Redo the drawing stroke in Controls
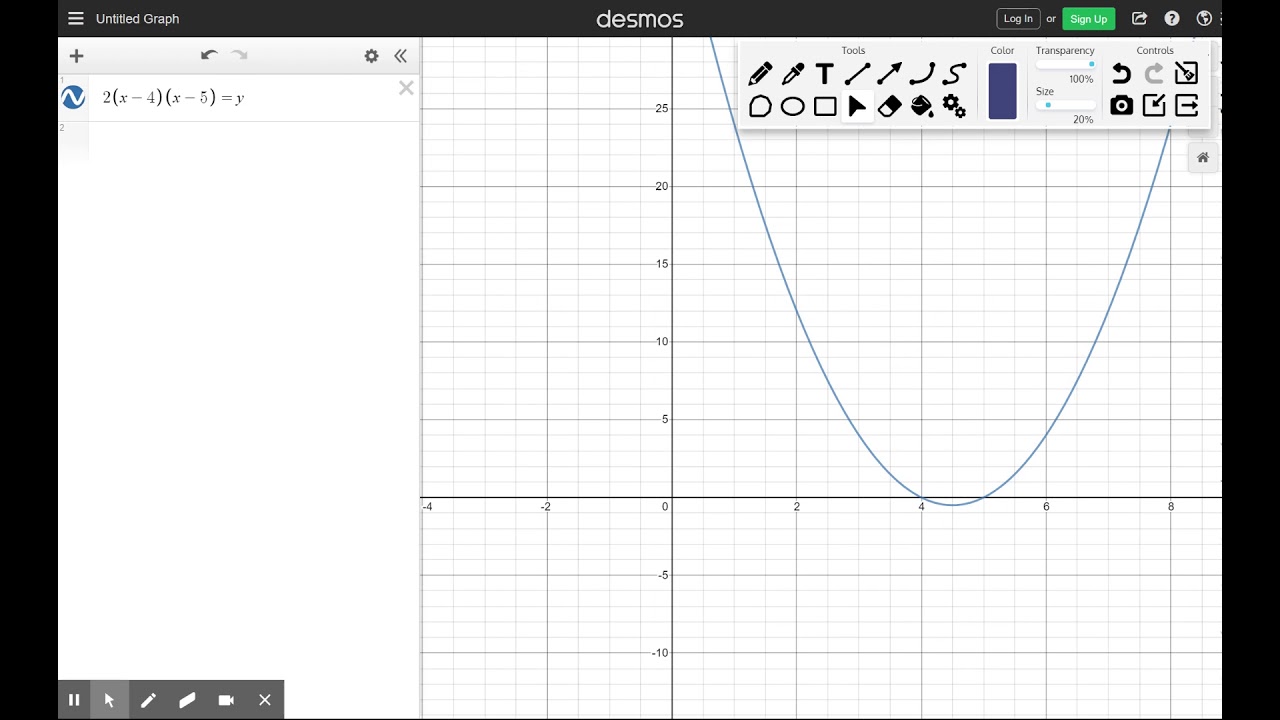This screenshot has height=720, width=1280. pos(1154,74)
